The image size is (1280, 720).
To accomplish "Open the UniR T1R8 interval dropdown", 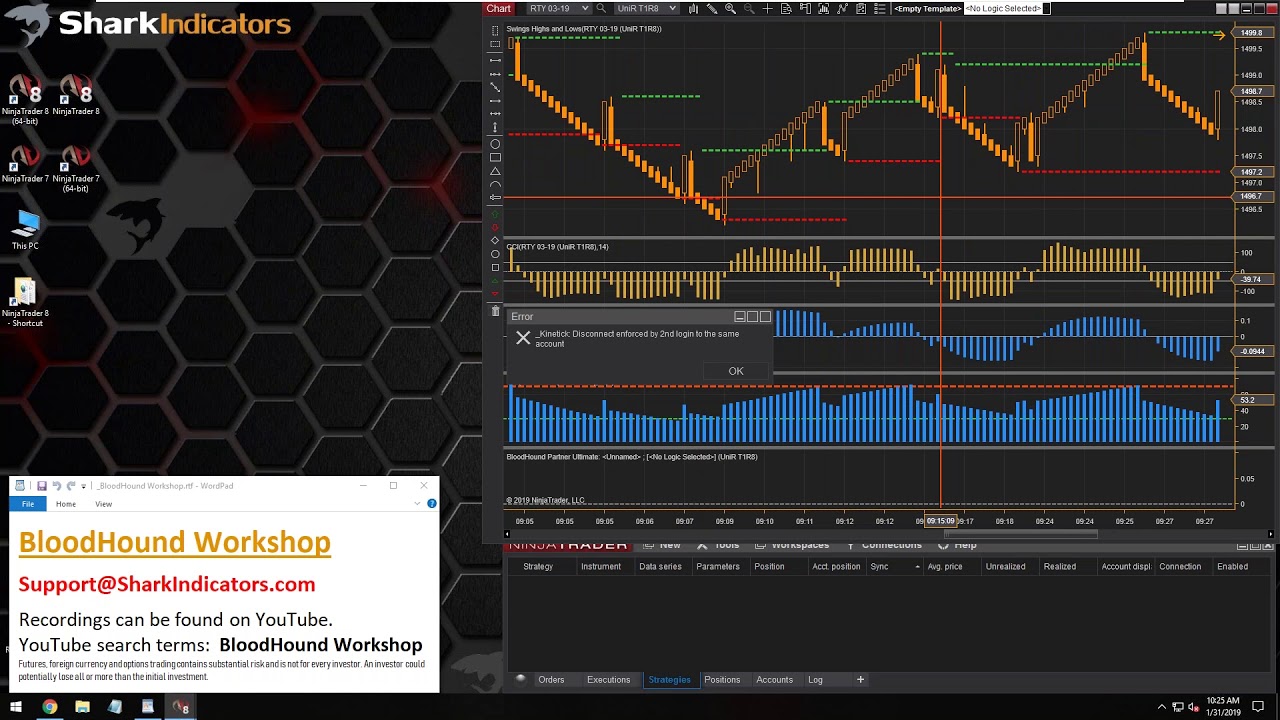I will [x=646, y=8].
